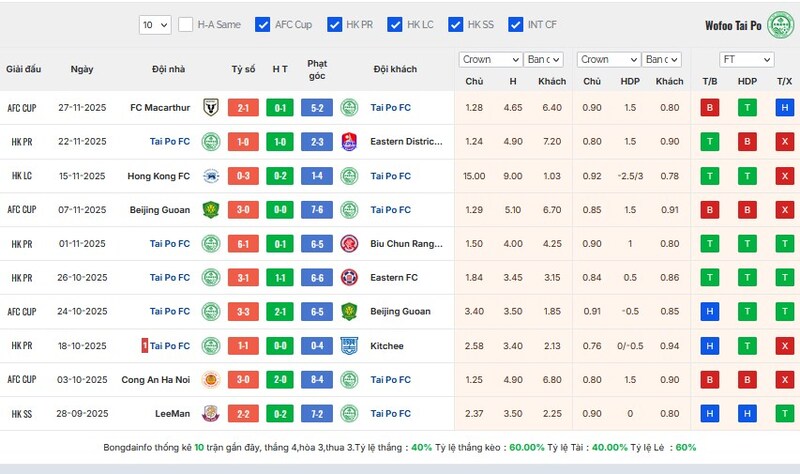Click the Ngày column header

click(82, 69)
